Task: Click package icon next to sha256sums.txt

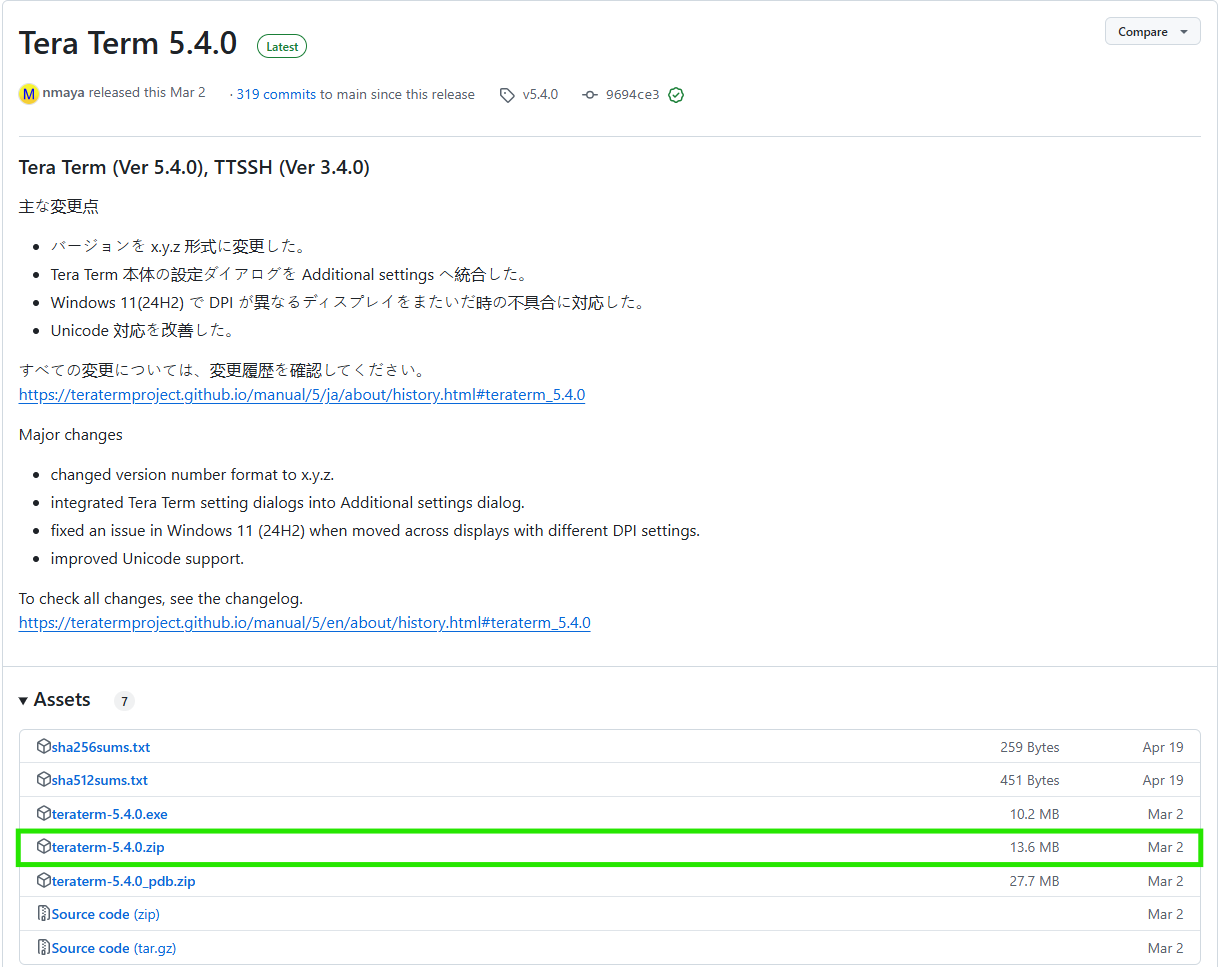Action: [x=43, y=746]
